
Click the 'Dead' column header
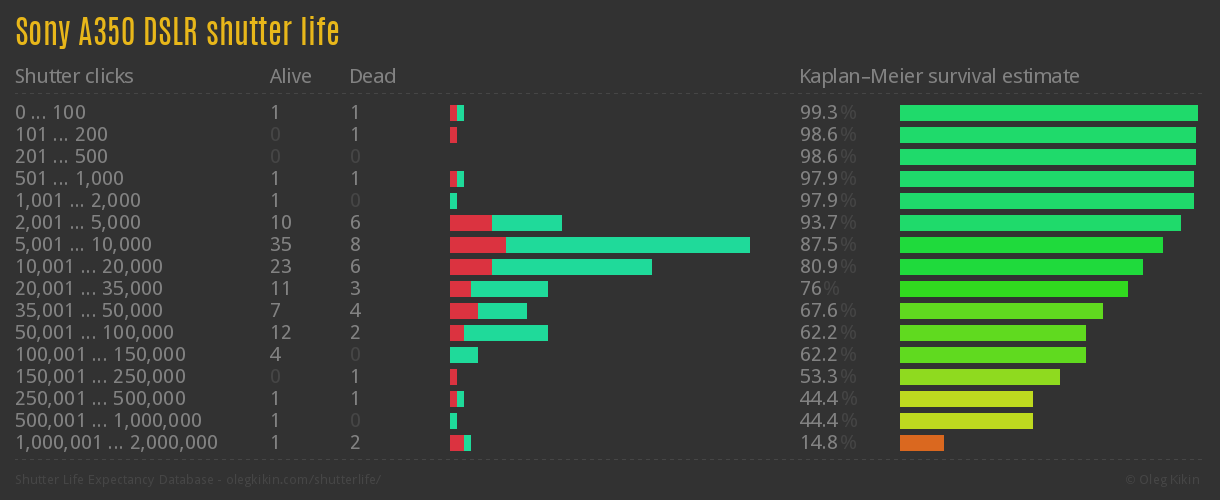(x=372, y=76)
